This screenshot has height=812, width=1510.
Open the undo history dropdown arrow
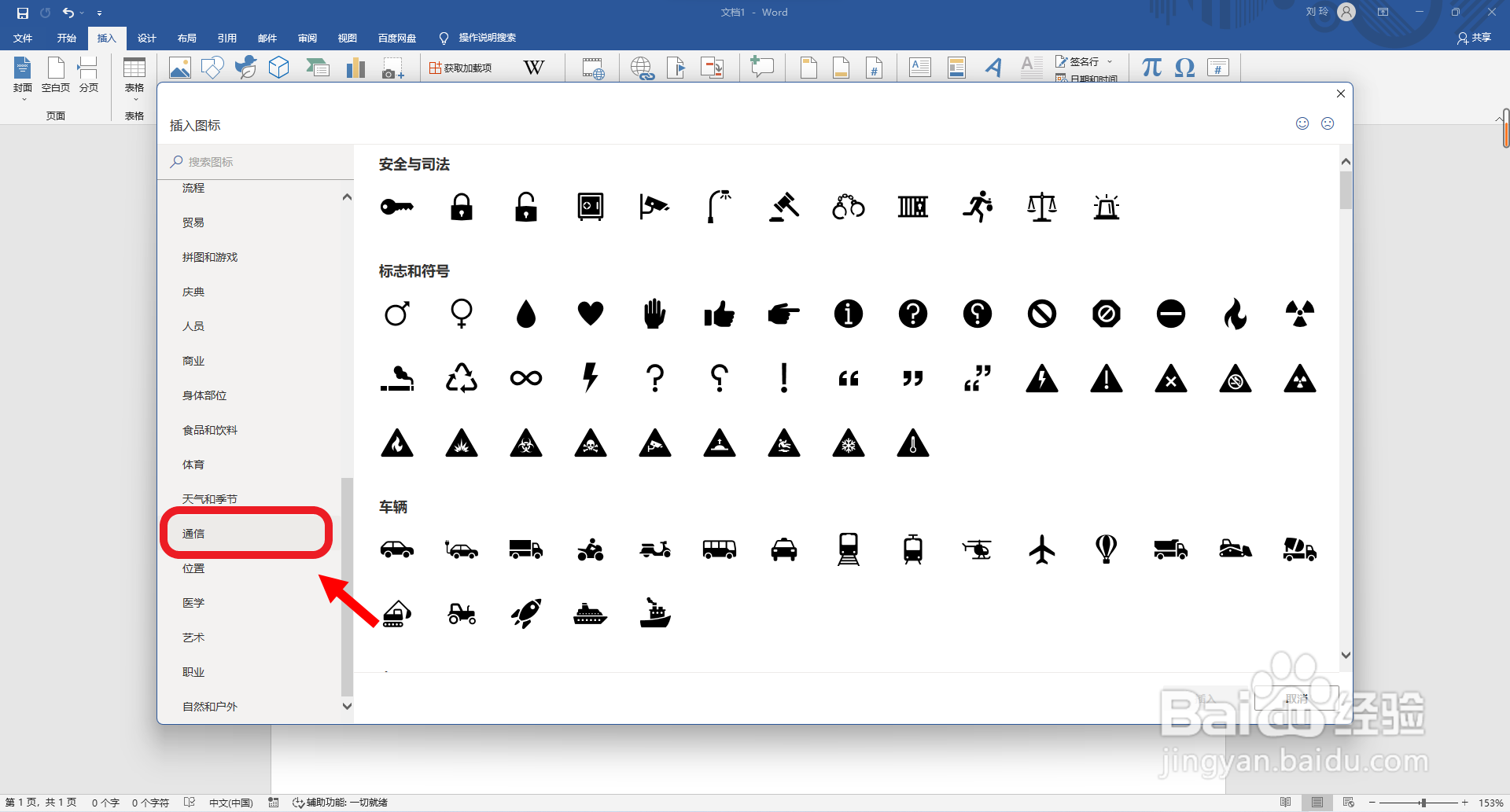click(82, 13)
